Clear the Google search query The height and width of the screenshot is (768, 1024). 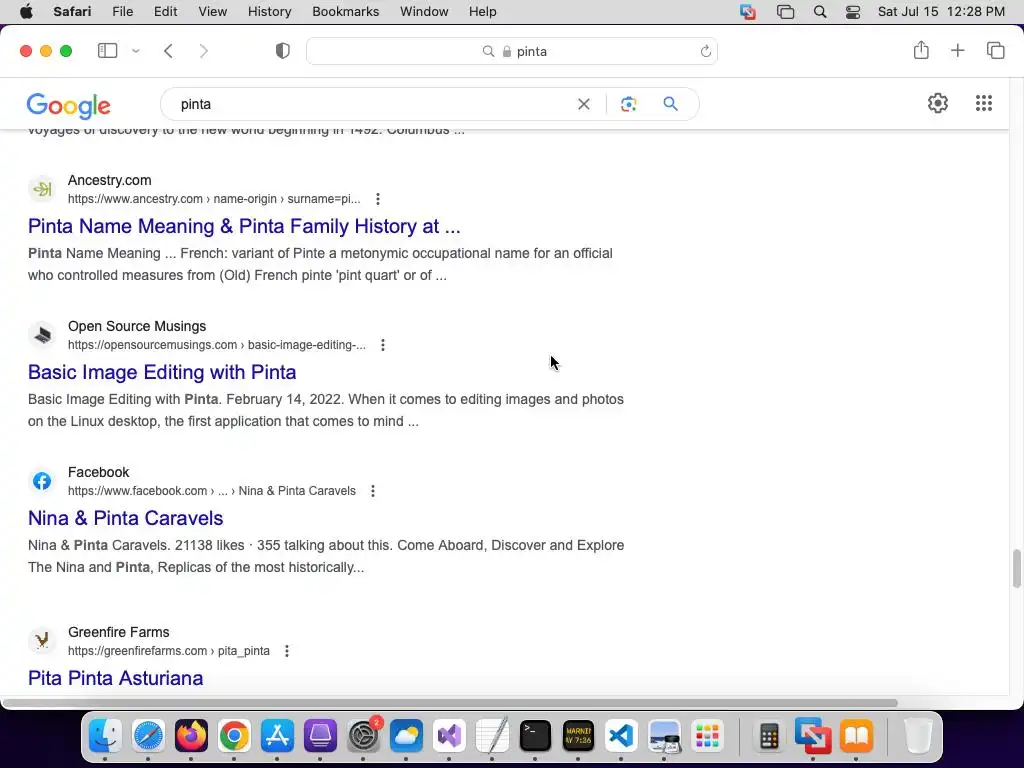pos(584,104)
